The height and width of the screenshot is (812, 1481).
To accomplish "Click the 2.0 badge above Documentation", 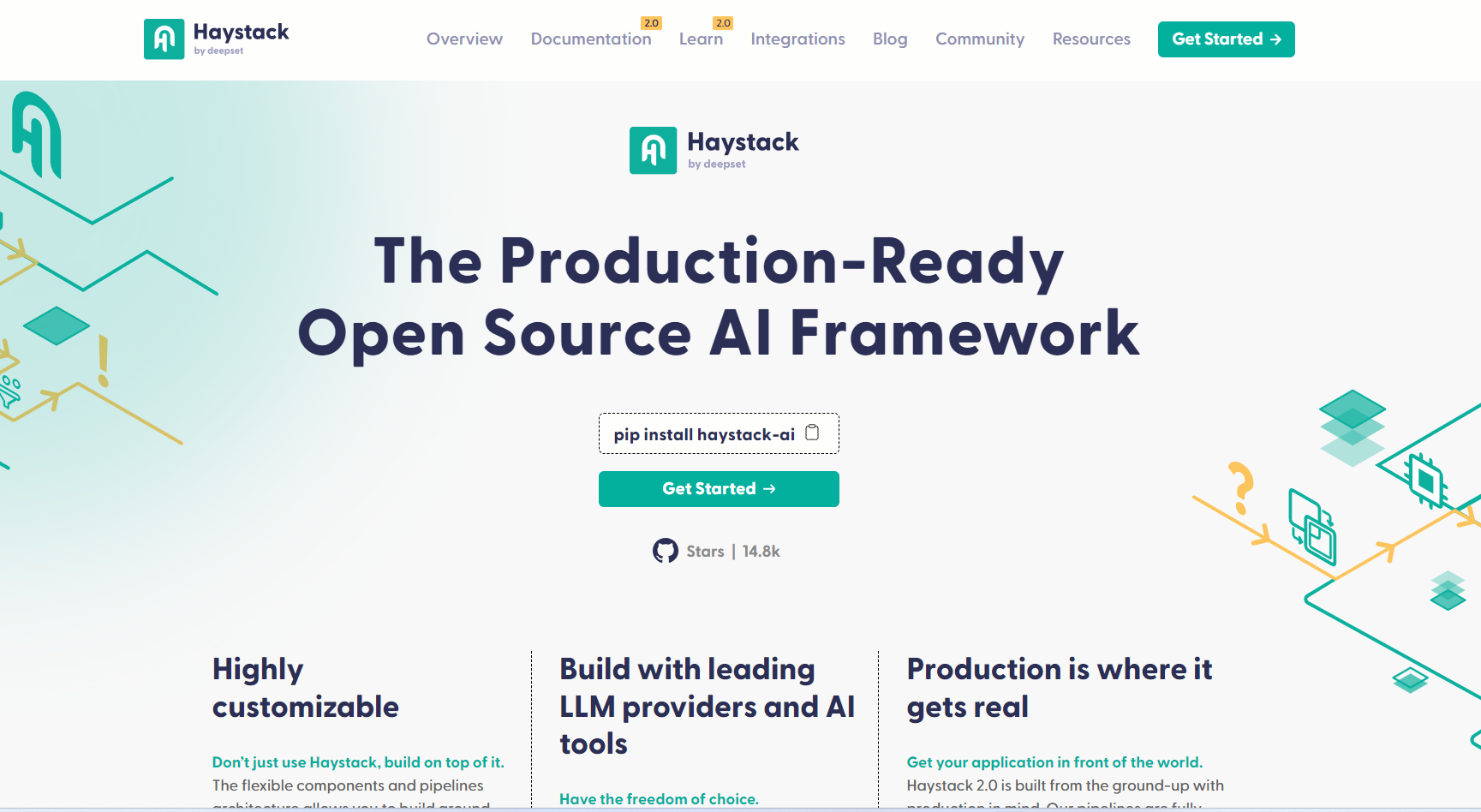I will pos(651,22).
